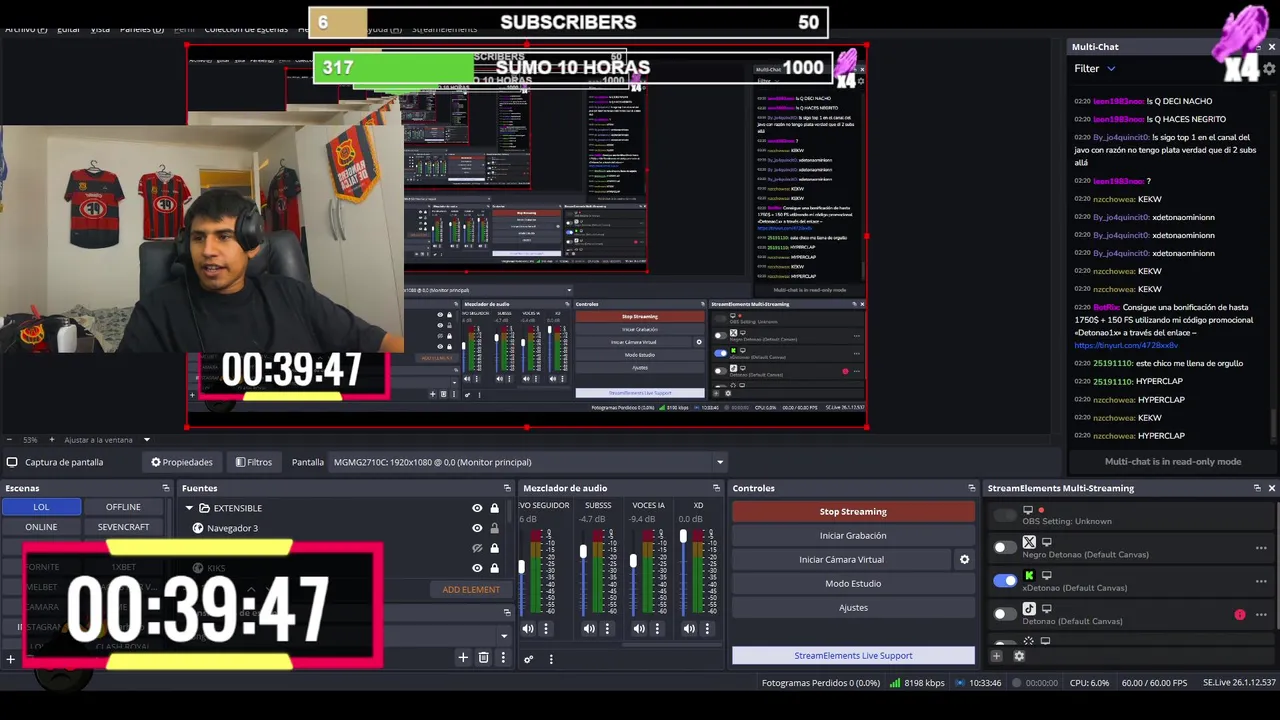This screenshot has width=1280, height=720.
Task: Open preview zoom Ajustar a la ventana dropdown
Action: 146,440
